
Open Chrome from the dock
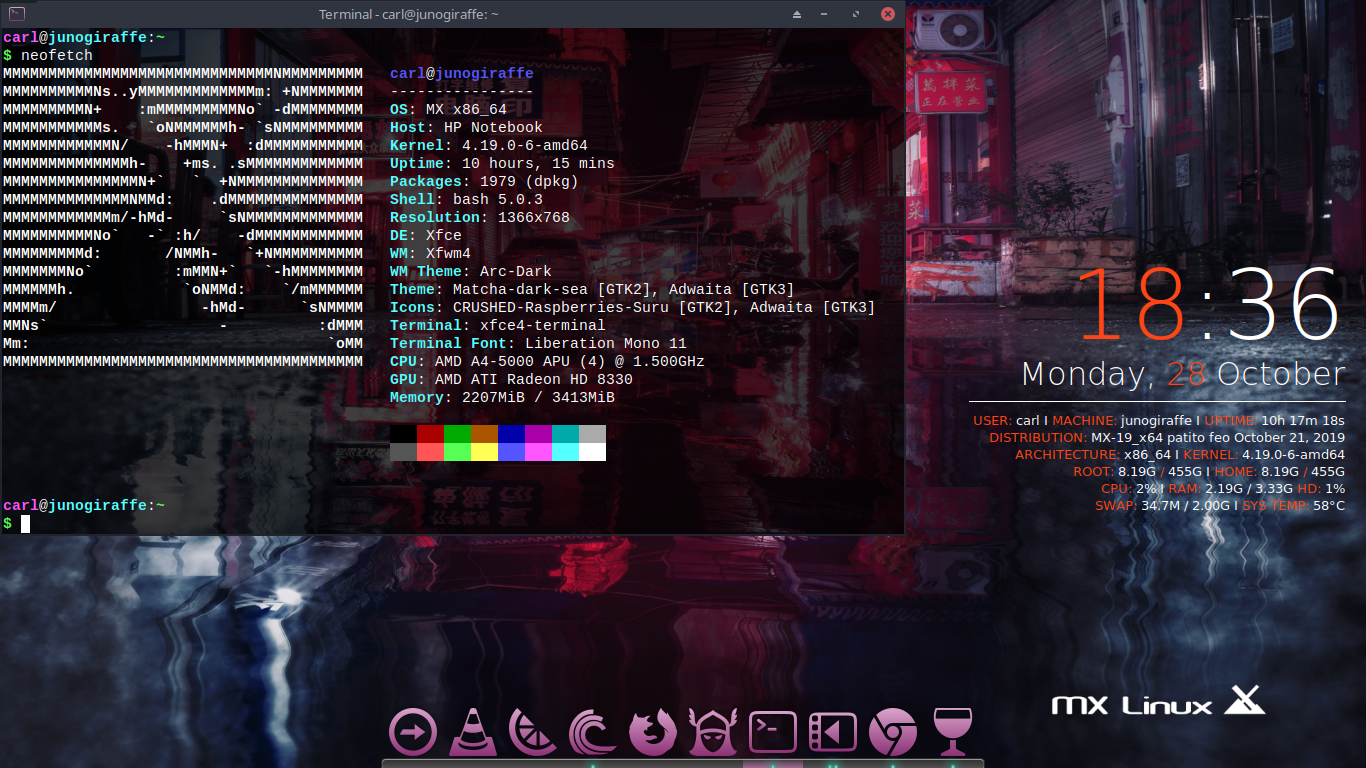click(x=893, y=732)
